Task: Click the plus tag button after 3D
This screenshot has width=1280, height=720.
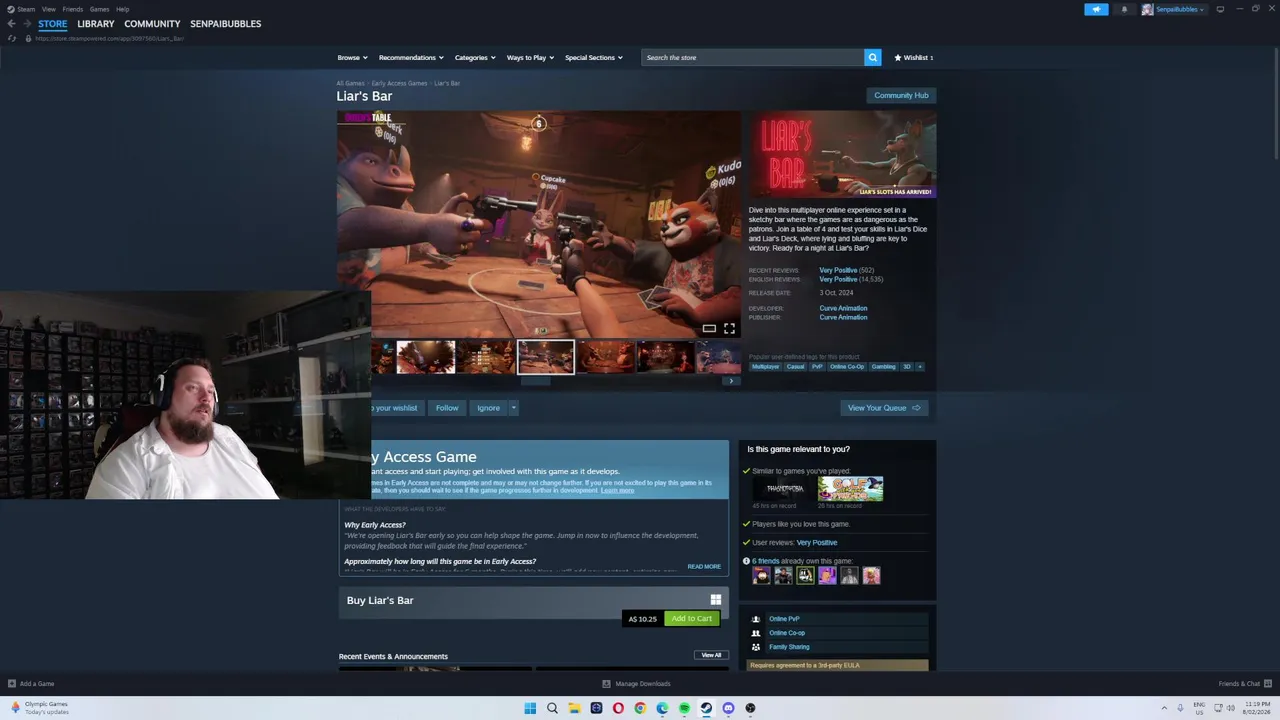Action: 920,367
